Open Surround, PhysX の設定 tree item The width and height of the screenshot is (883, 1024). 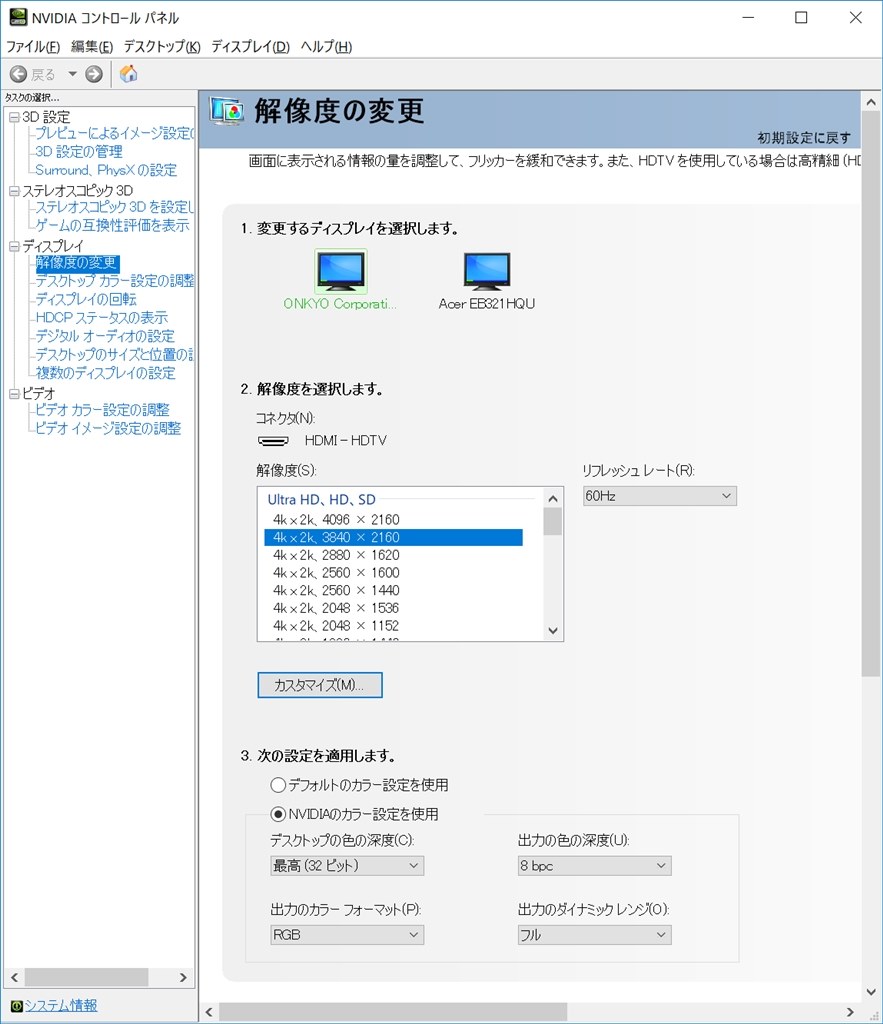[x=106, y=170]
